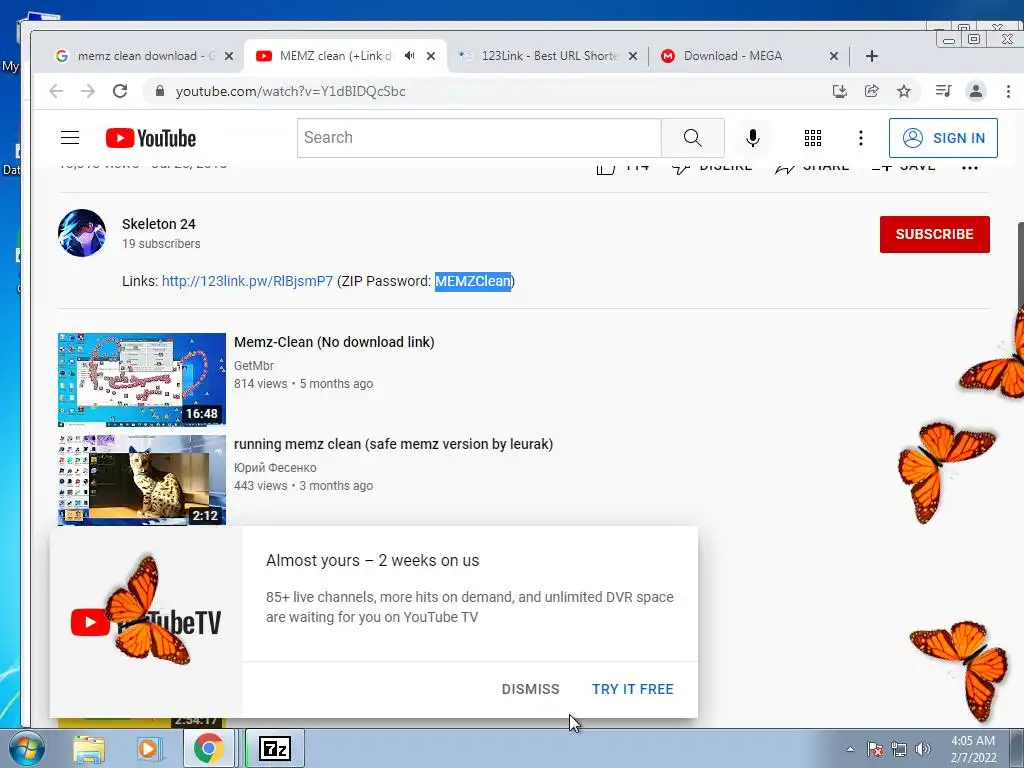
Task: Click the 19 subscribers text
Action: (x=161, y=244)
